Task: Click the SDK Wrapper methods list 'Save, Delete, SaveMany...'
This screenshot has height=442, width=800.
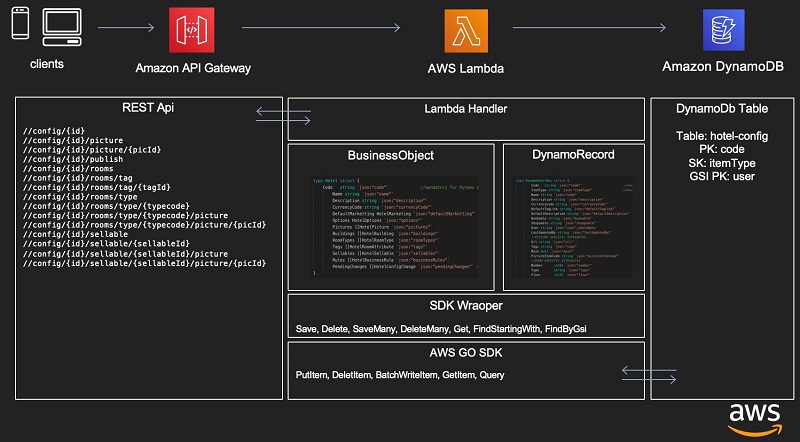Action: click(x=441, y=329)
